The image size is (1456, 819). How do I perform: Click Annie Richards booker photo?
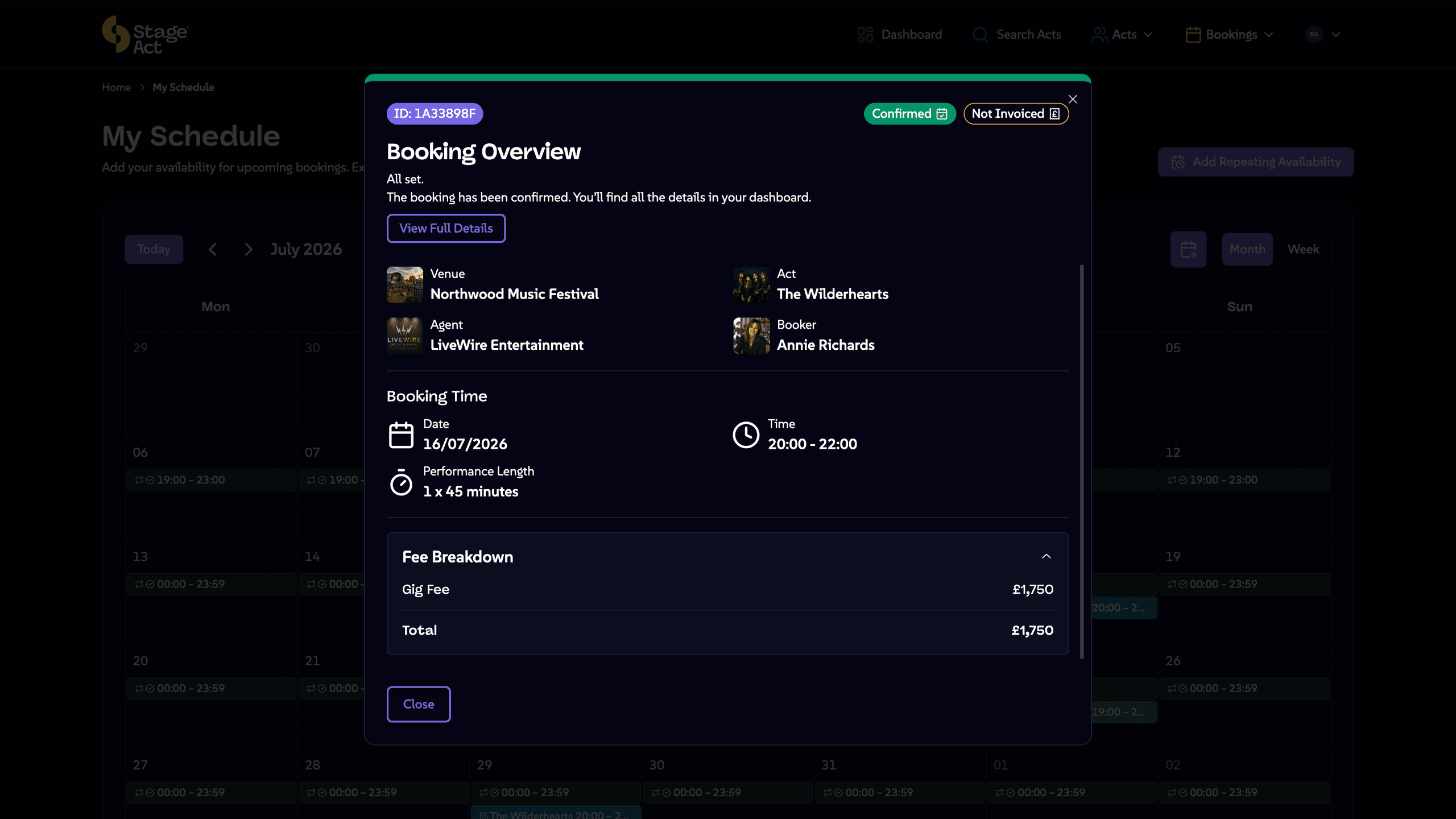coord(751,336)
